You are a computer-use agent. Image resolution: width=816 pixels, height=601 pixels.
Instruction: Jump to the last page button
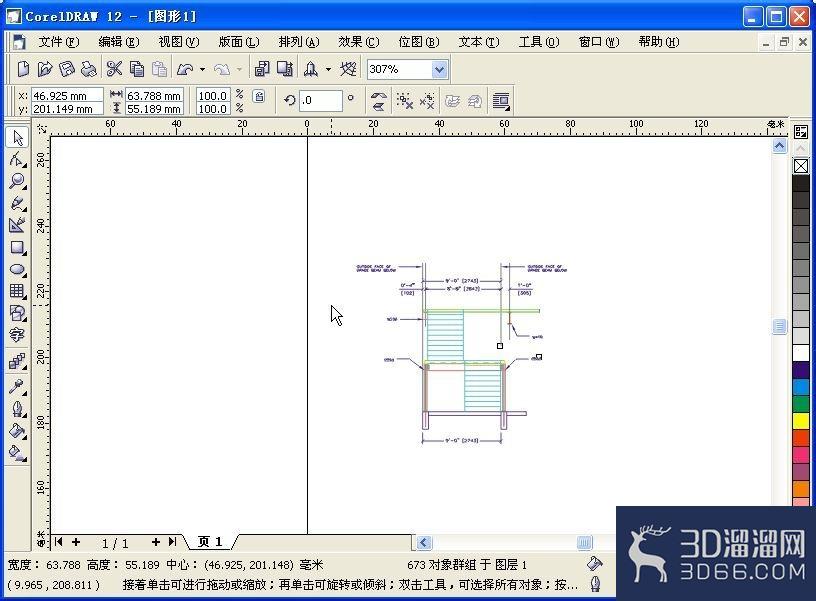point(173,542)
